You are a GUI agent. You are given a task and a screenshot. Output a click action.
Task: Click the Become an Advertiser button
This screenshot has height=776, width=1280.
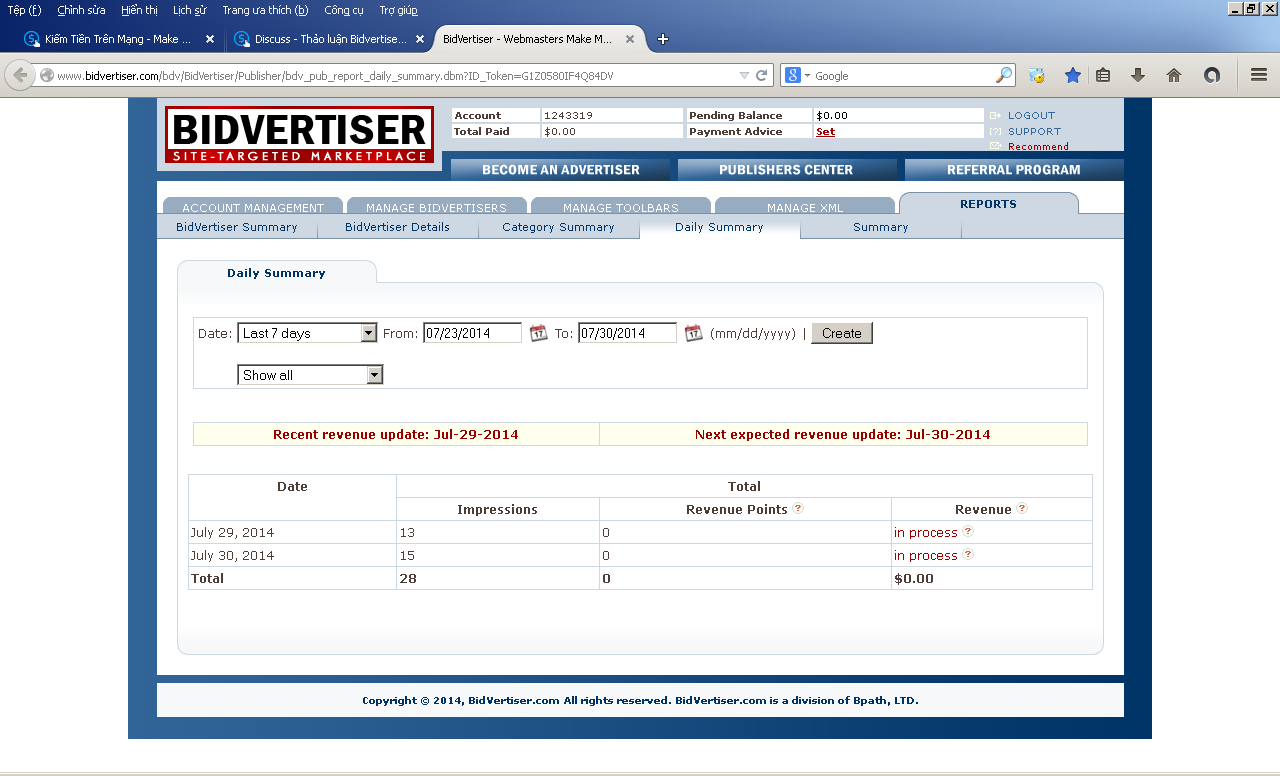point(560,170)
